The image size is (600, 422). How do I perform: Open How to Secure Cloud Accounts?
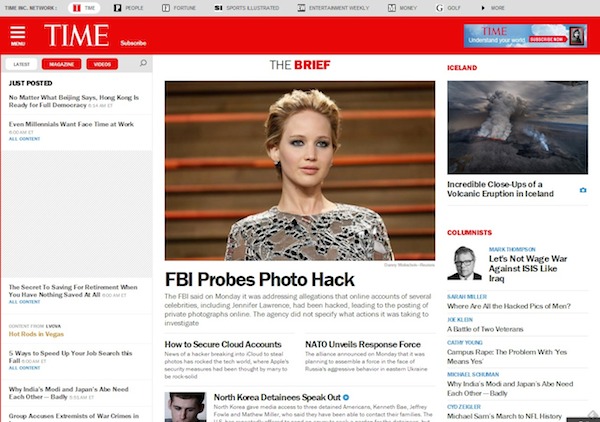tap(223, 344)
